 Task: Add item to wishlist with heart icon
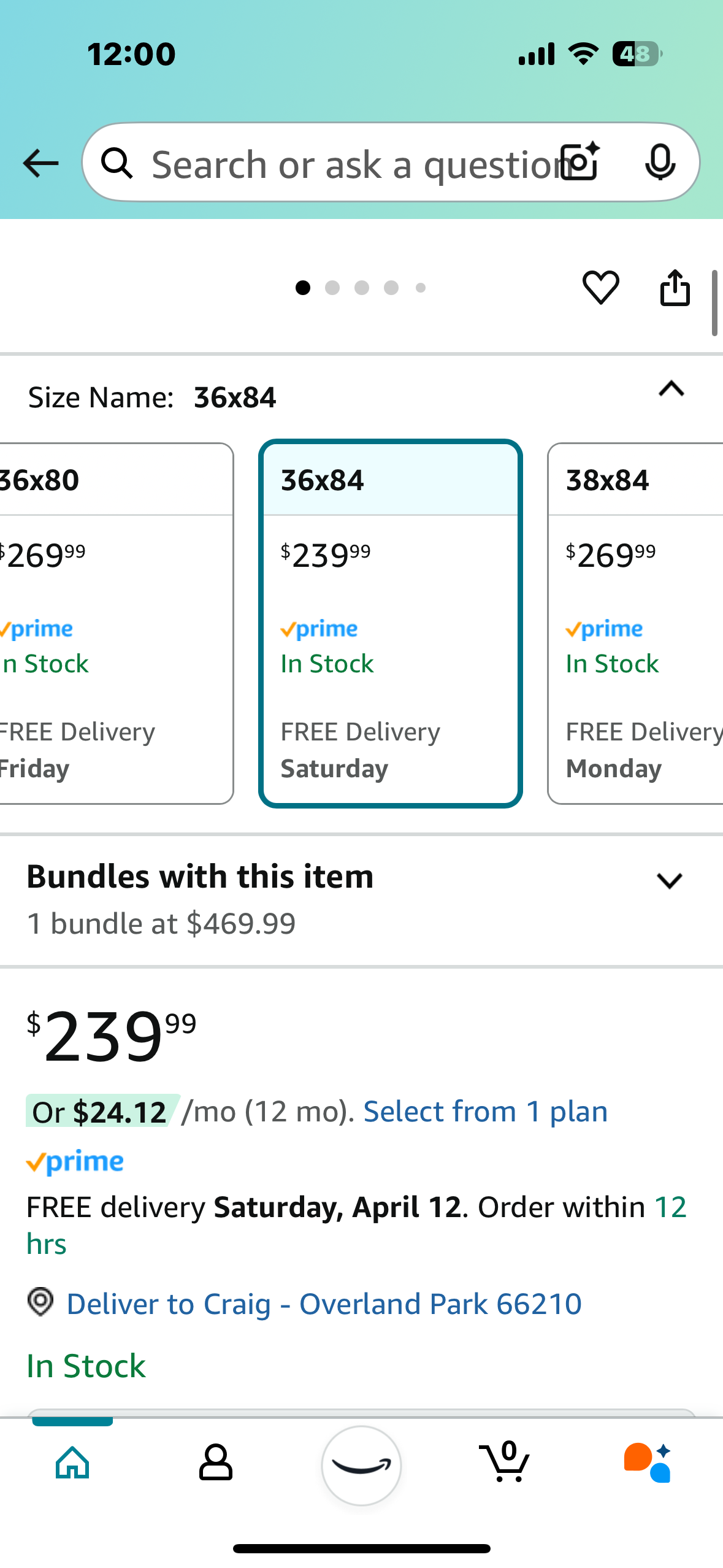(x=600, y=287)
